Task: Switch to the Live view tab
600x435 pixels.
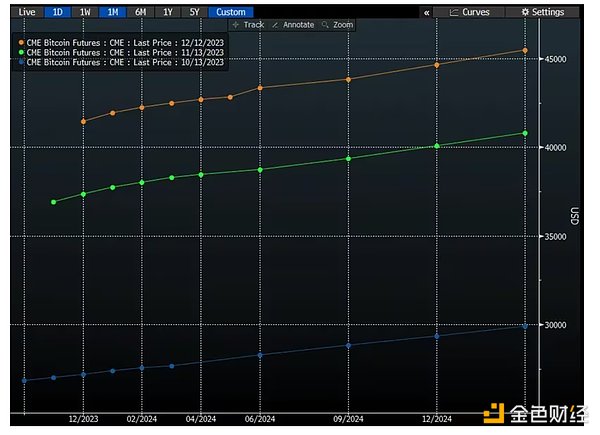Action: click(x=27, y=12)
